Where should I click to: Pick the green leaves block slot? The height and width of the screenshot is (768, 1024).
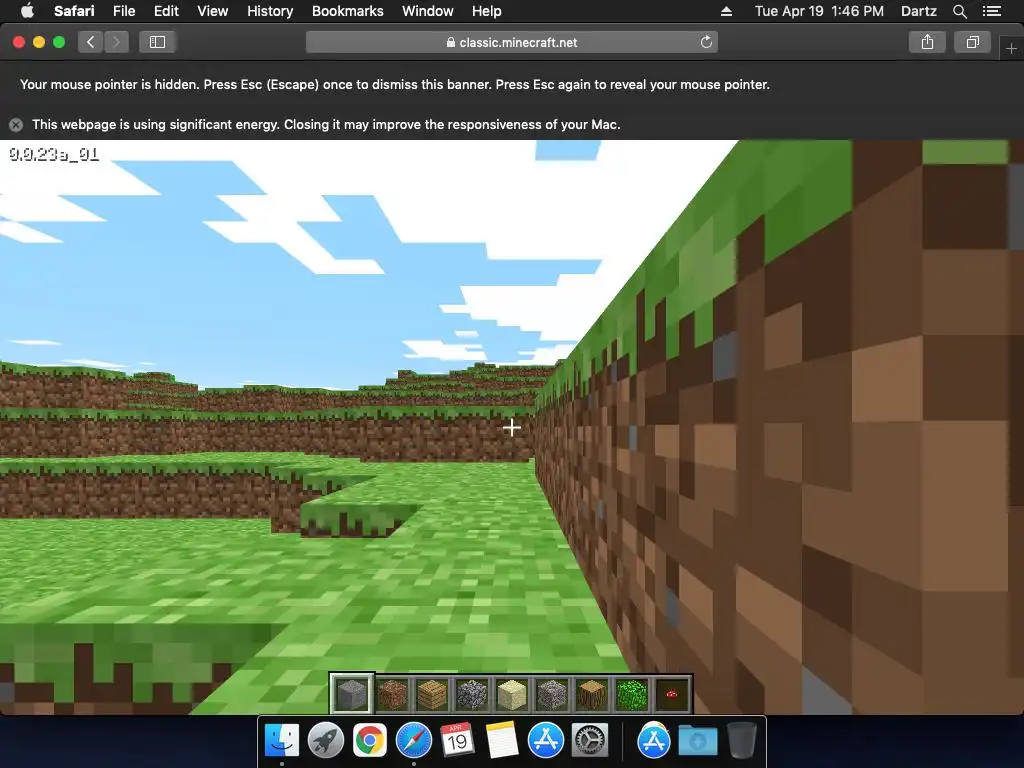[x=632, y=694]
